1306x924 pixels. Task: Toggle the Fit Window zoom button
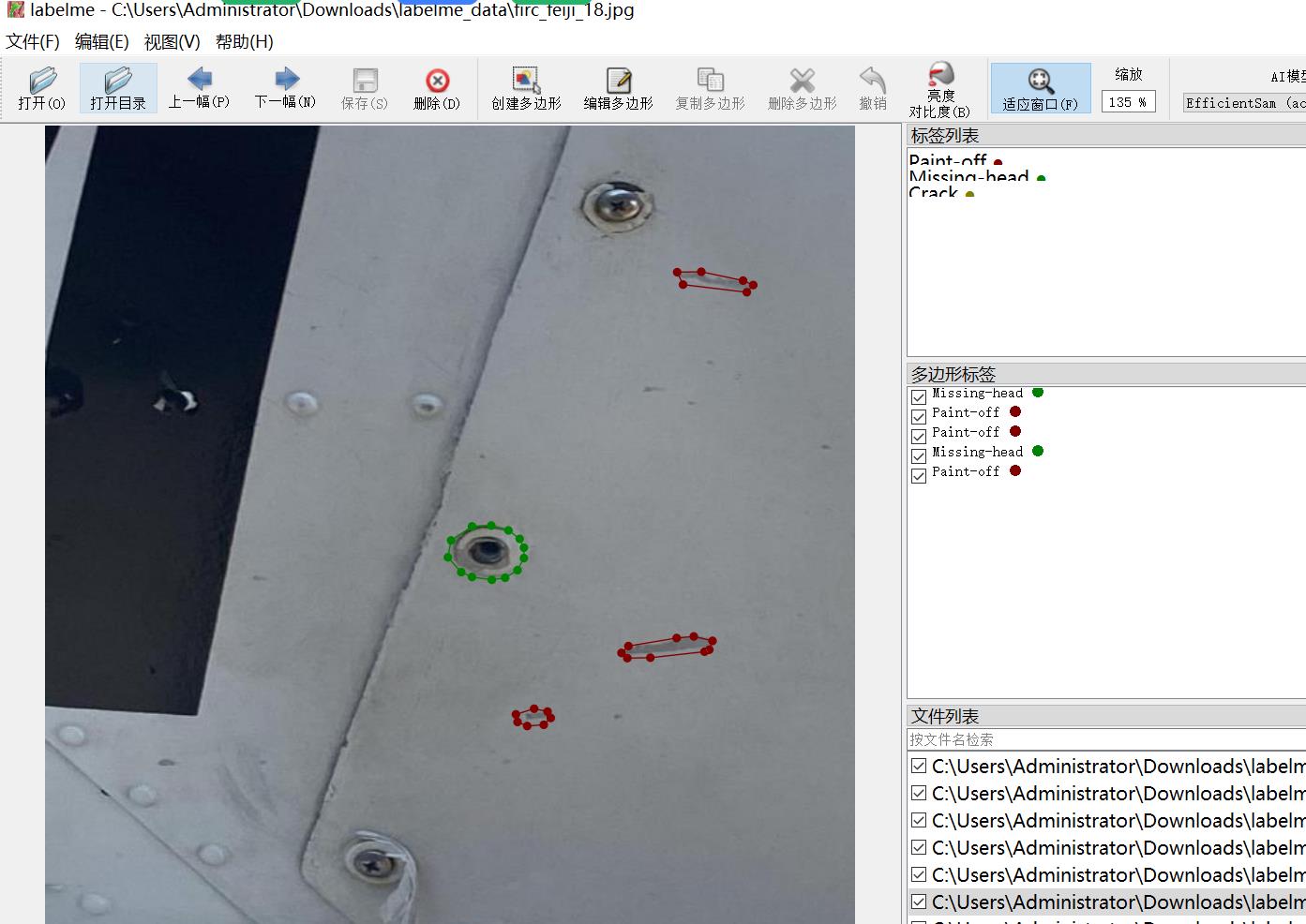1040,89
